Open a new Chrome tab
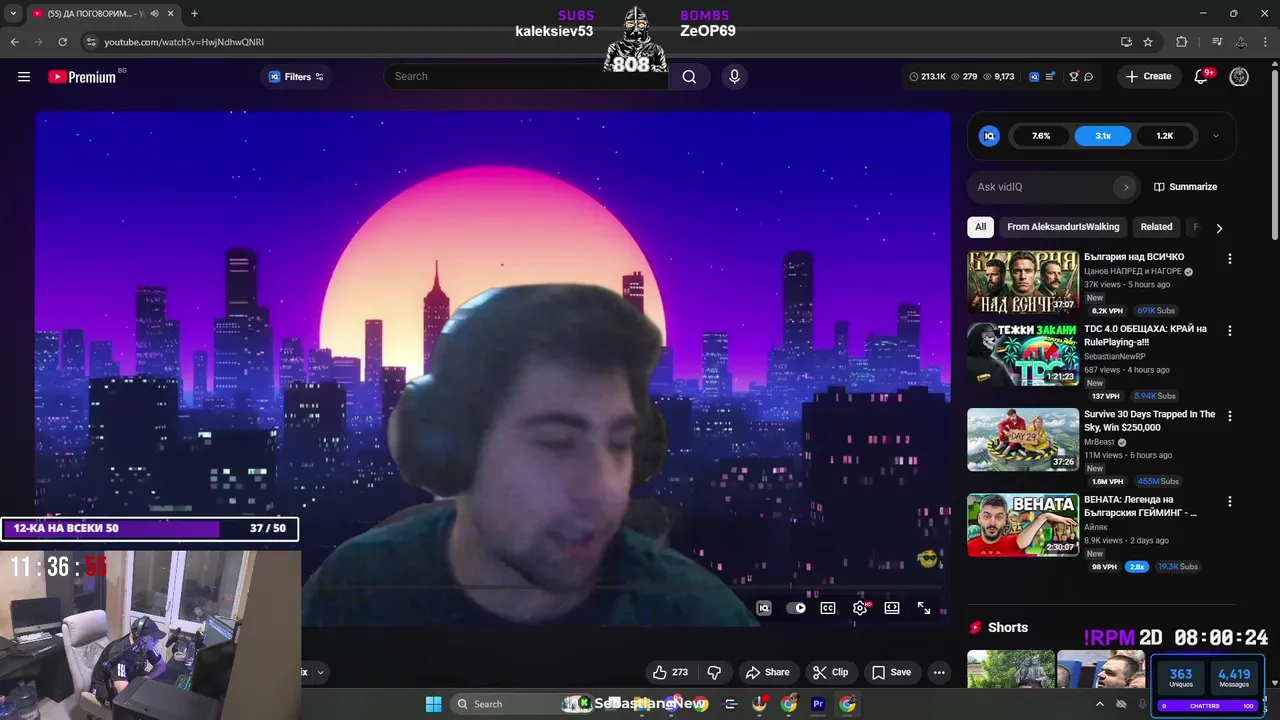This screenshot has width=1280, height=720. click(194, 14)
